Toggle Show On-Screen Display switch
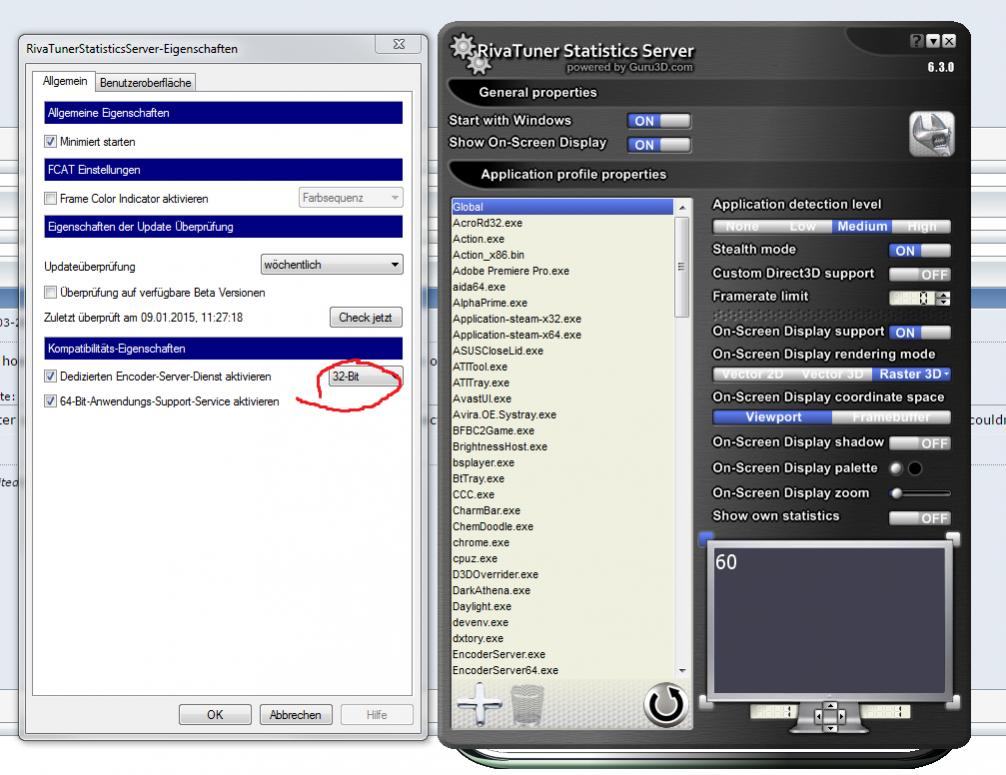This screenshot has width=1006, height=775. point(659,144)
